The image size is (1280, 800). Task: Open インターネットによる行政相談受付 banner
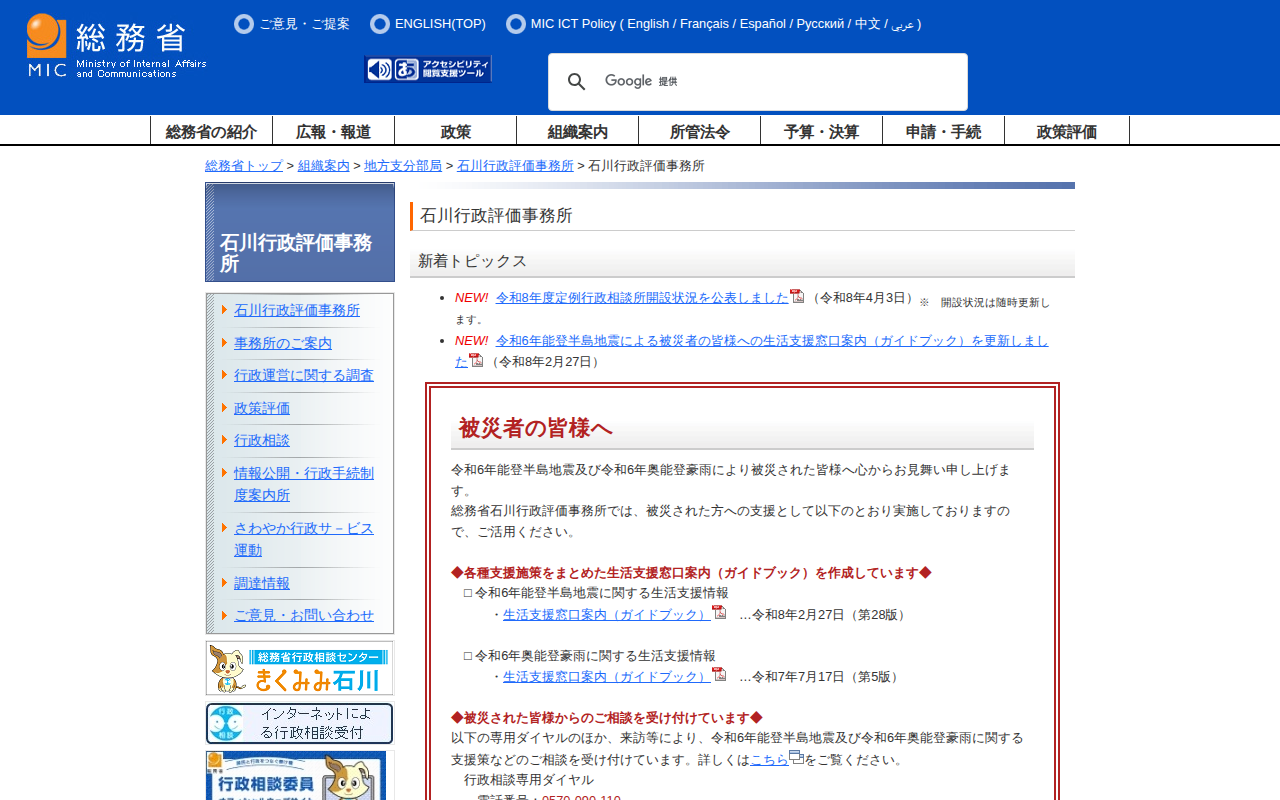[x=300, y=723]
